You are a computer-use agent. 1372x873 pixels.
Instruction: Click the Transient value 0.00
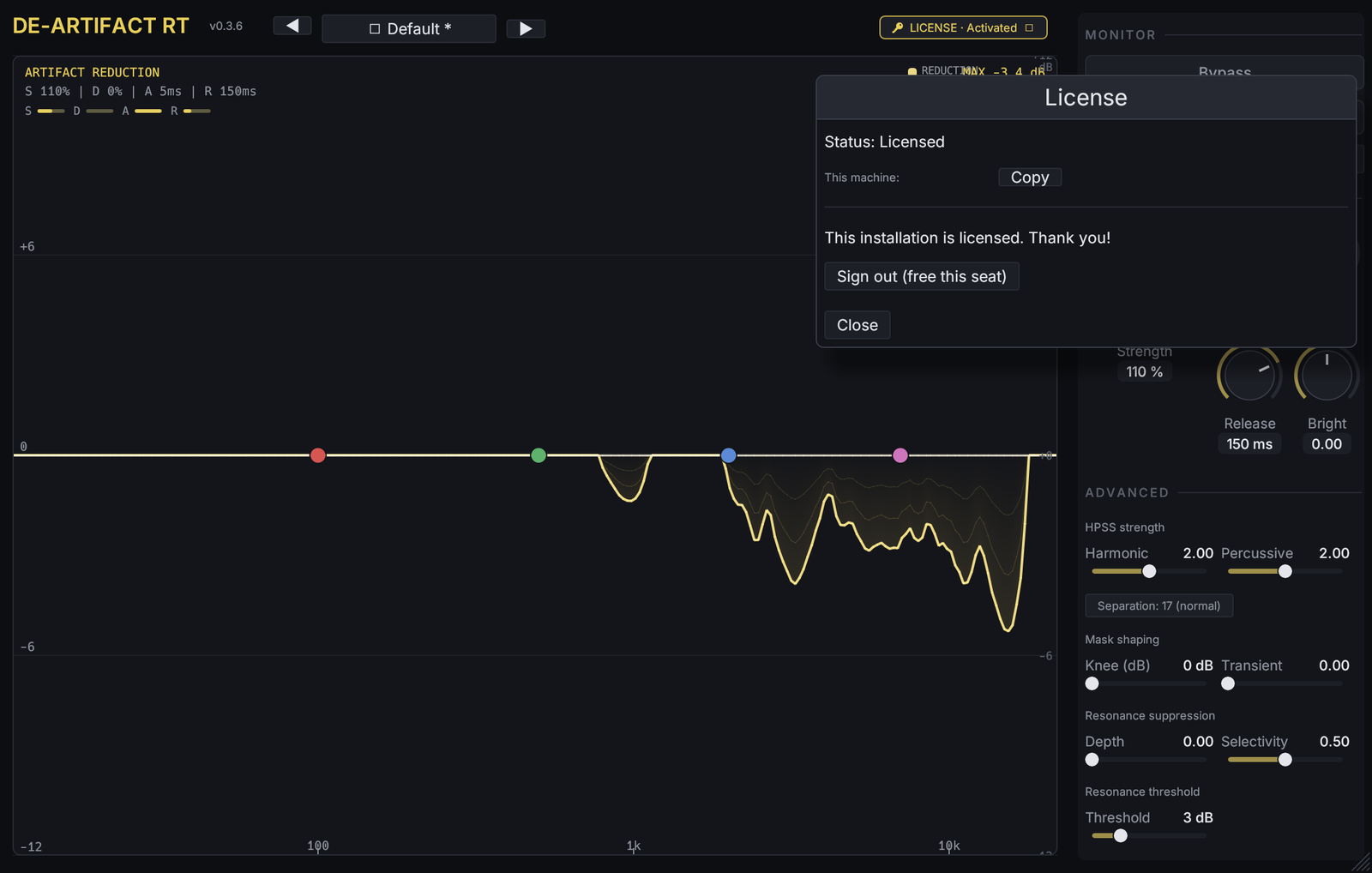coord(1334,665)
